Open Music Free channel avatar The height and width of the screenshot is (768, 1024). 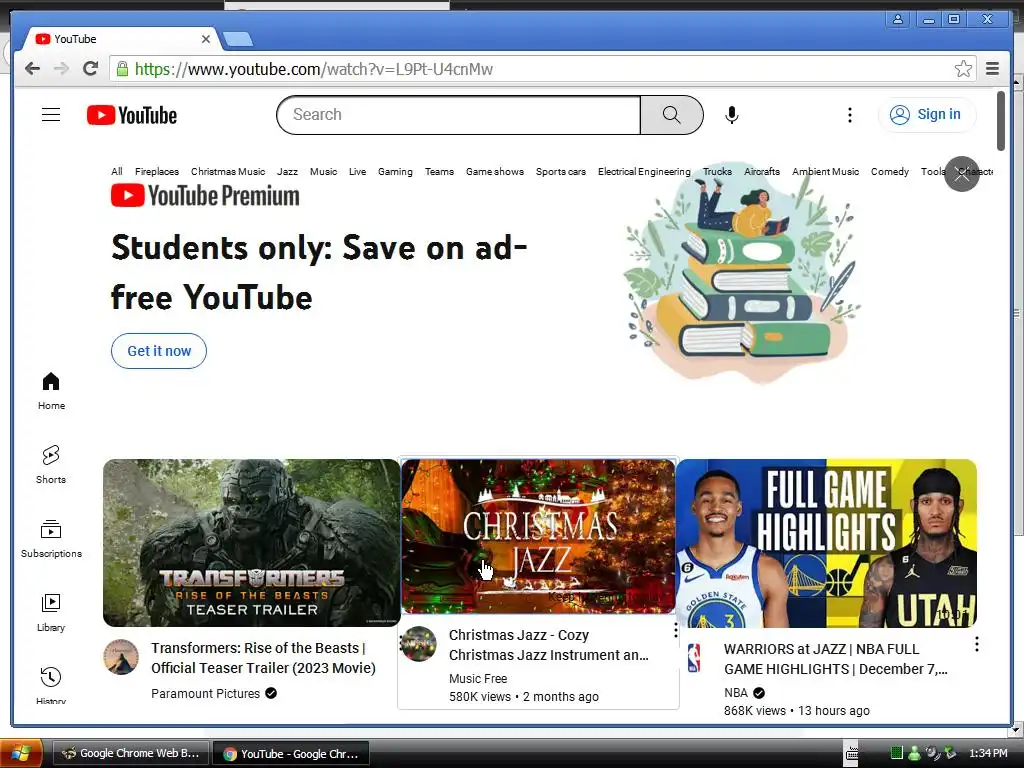pos(418,644)
